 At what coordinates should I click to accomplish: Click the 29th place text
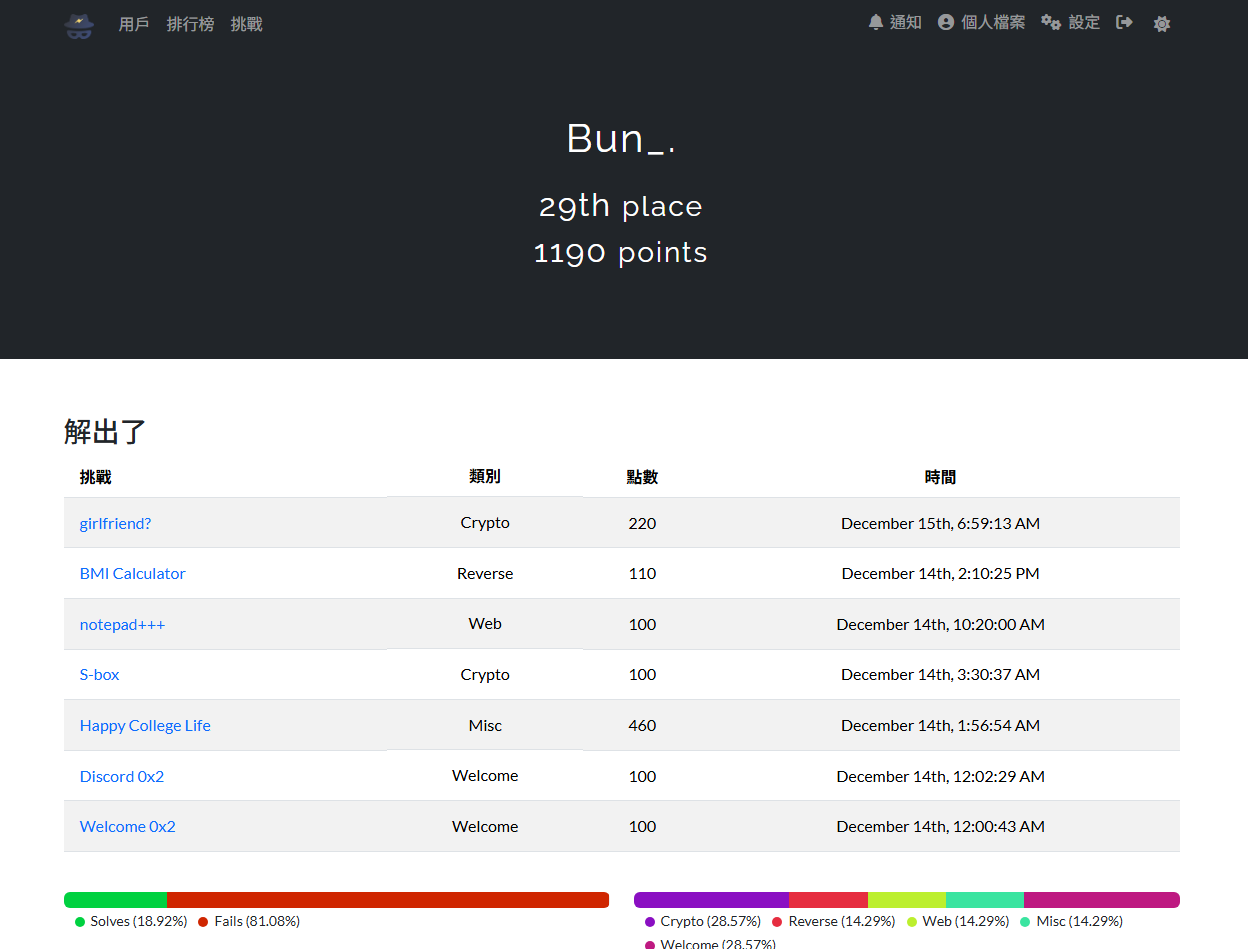621,206
